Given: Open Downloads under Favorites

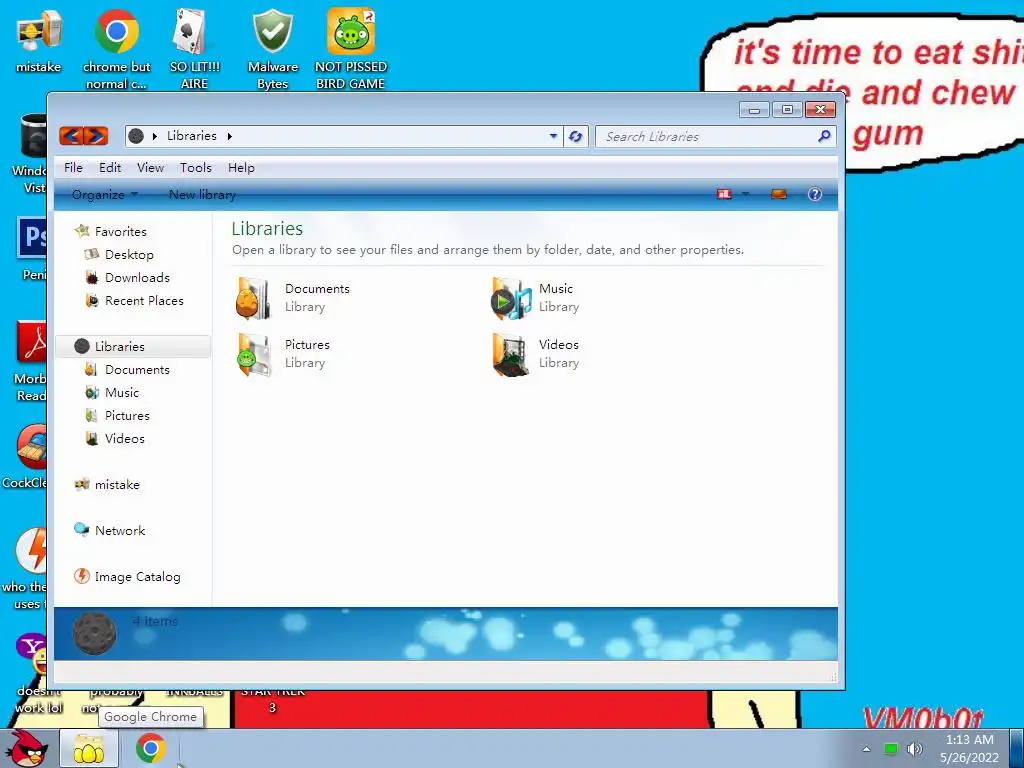Looking at the screenshot, I should point(127,278).
